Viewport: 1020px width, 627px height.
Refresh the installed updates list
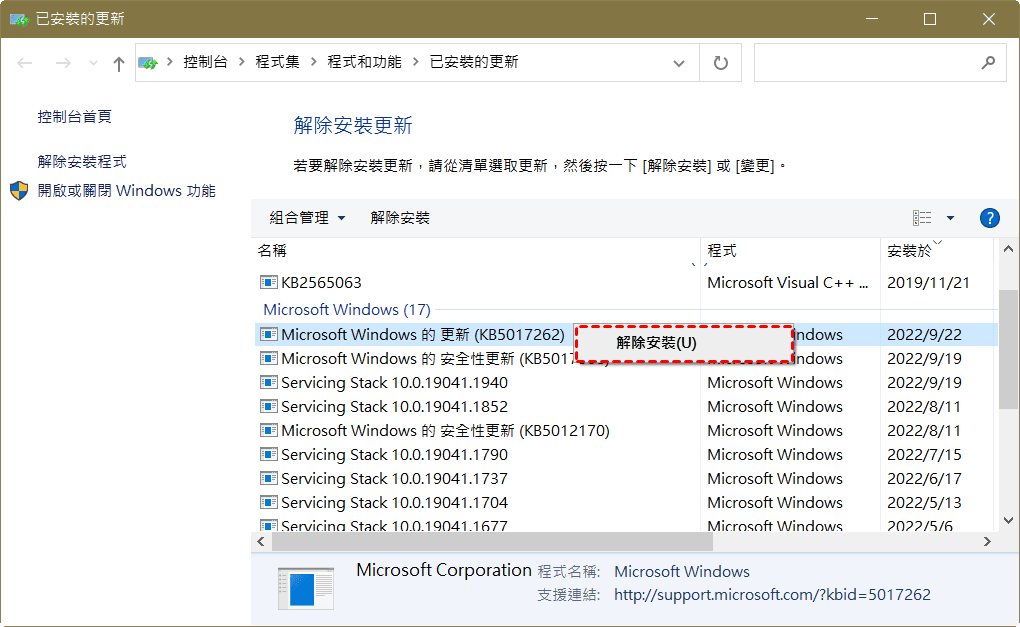tap(721, 63)
